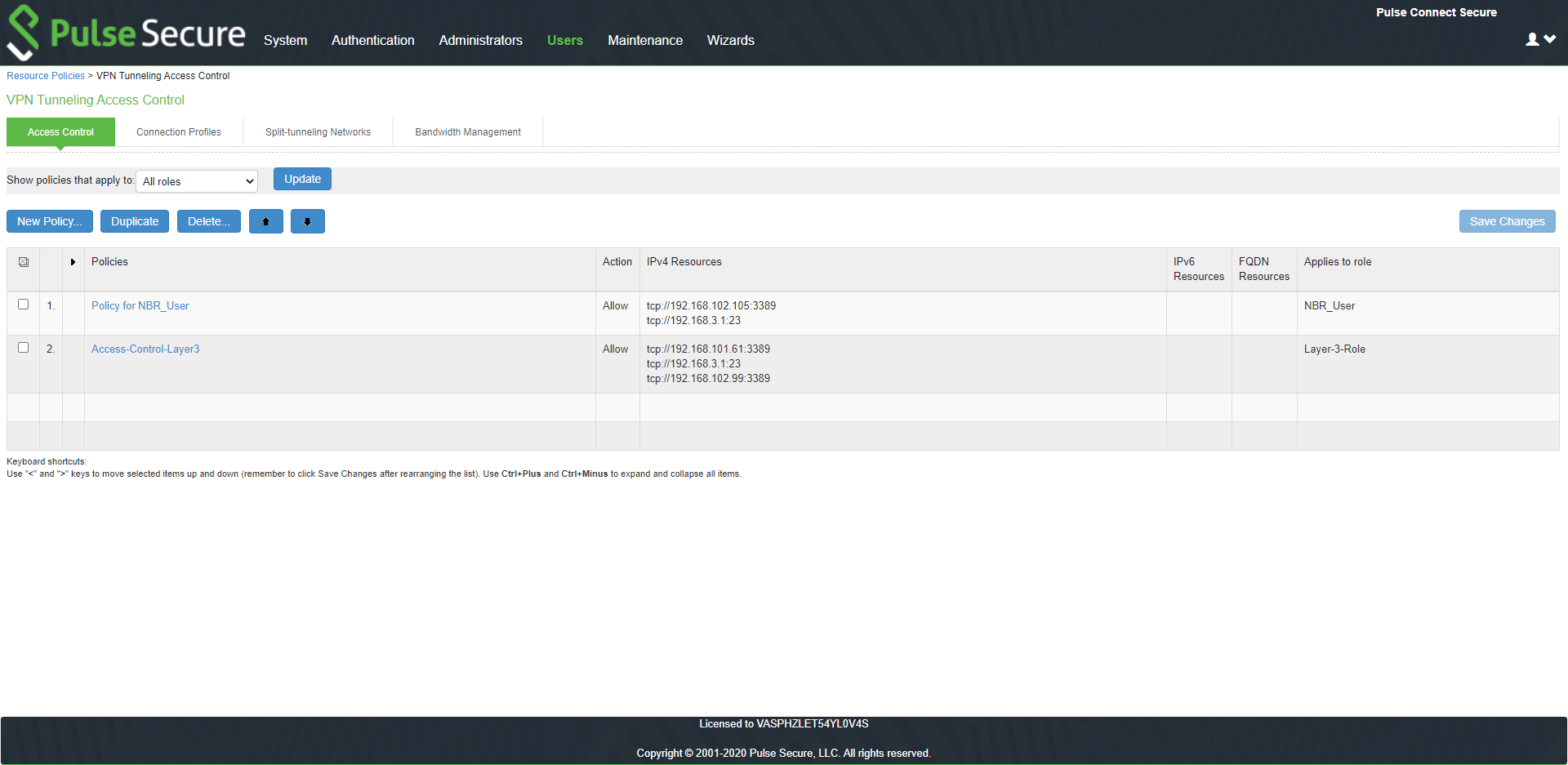The width and height of the screenshot is (1568, 765).
Task: Click the FQDN Resources column header
Action: click(x=1264, y=269)
